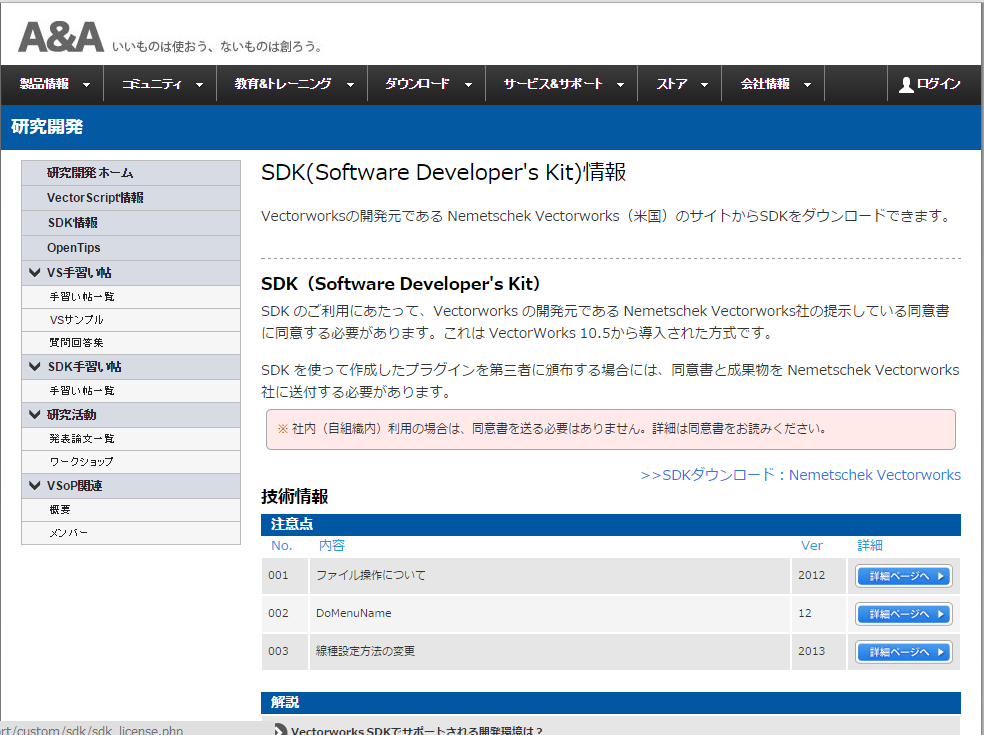Screen dimensions: 984x735
Task: Click the 解説 section header bar
Action: (x=611, y=702)
